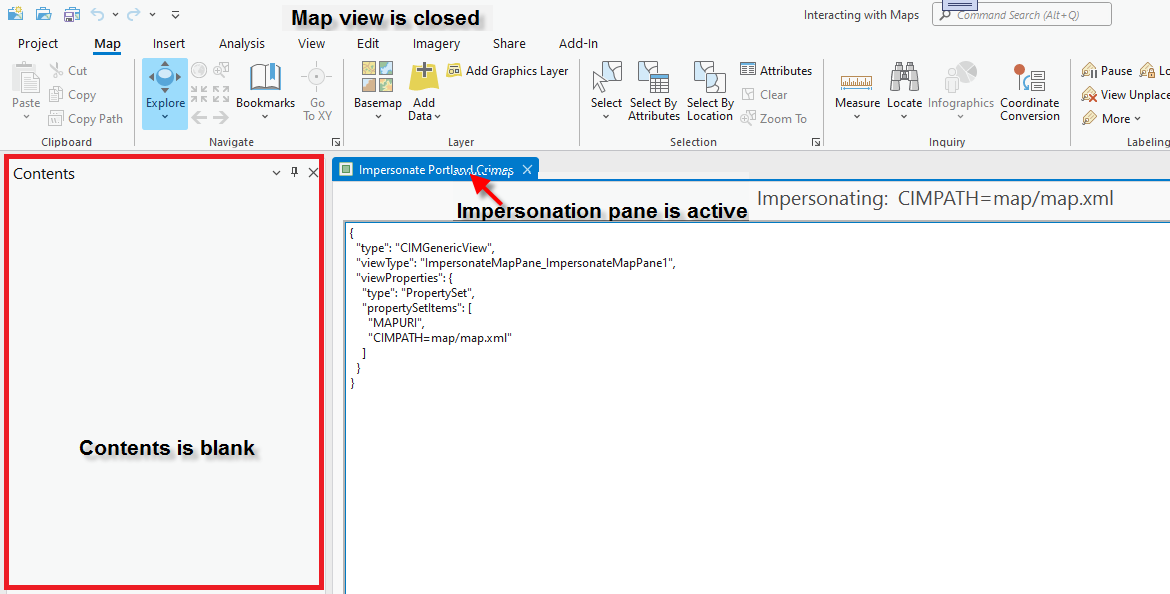Click the Command Search field
Viewport: 1170px width, 594px height.
(x=1022, y=14)
